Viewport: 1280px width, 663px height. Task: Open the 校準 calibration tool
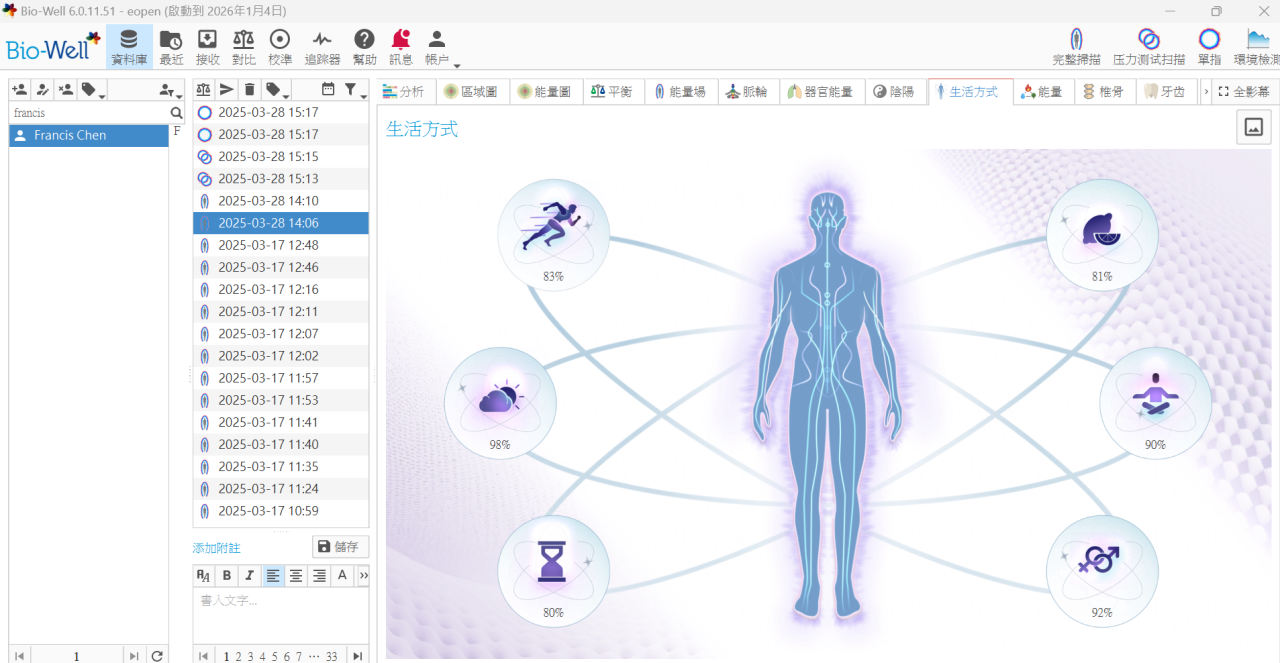tap(280, 47)
